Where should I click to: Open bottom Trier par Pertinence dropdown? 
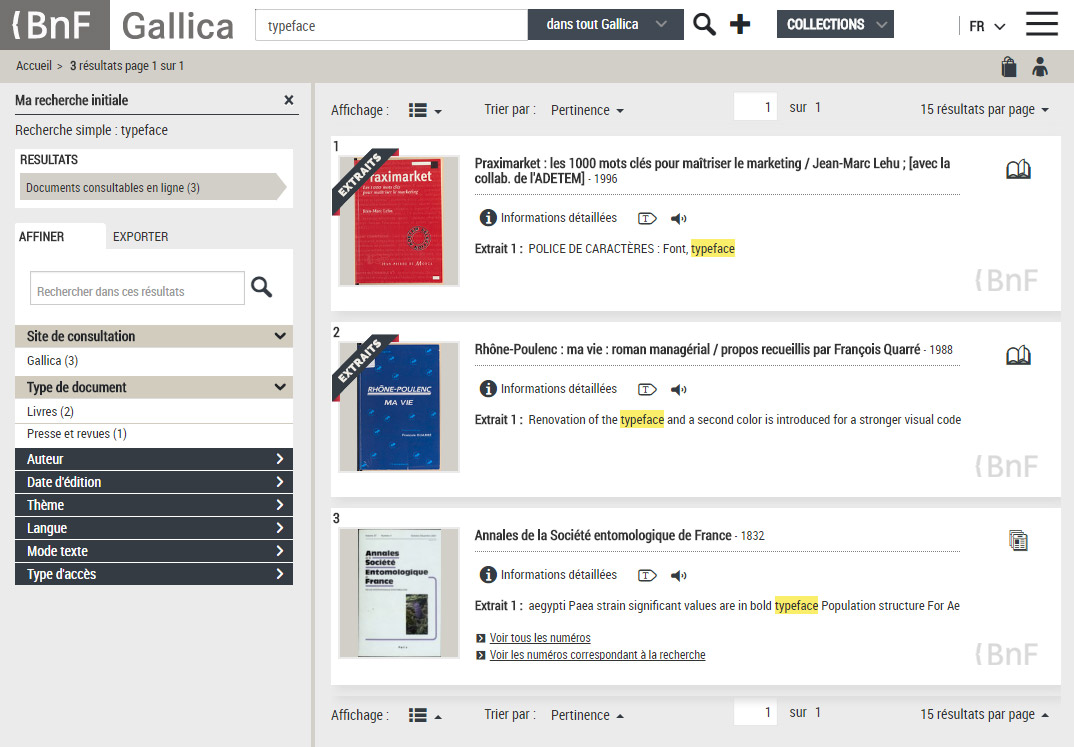point(587,716)
